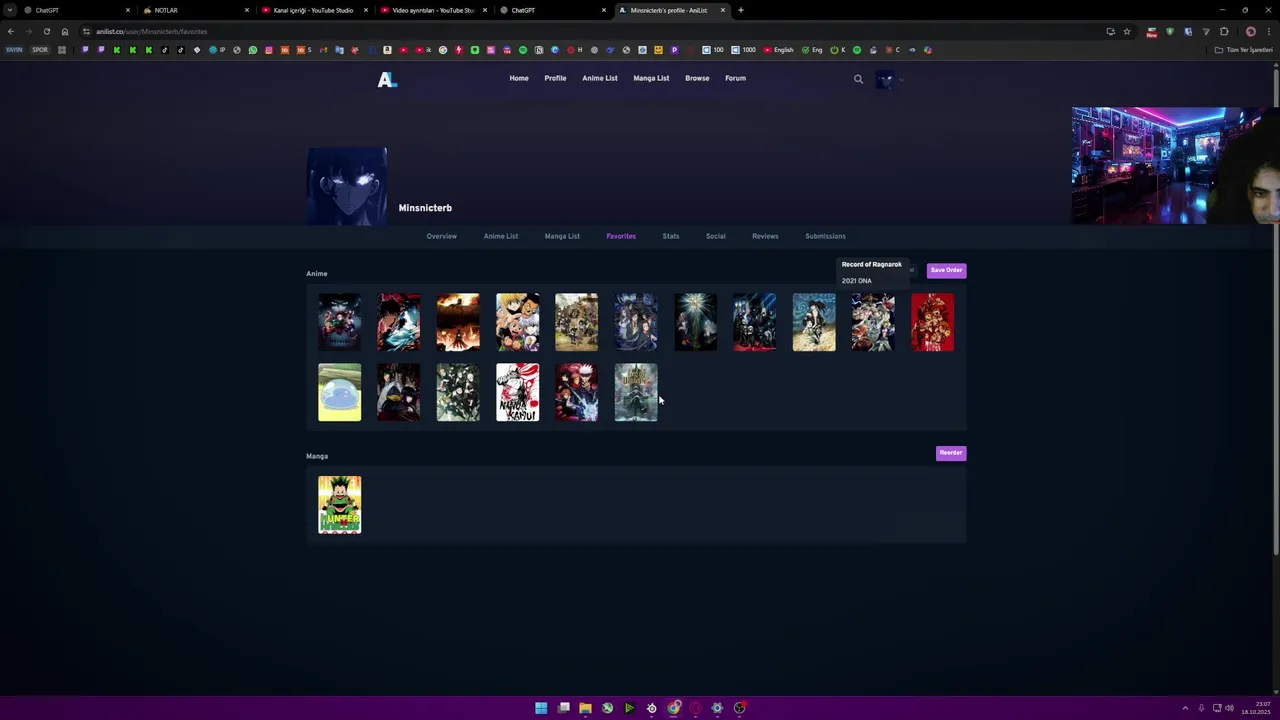Click the microphone icon in system tray
The width and height of the screenshot is (1280, 720).
click(1201, 708)
